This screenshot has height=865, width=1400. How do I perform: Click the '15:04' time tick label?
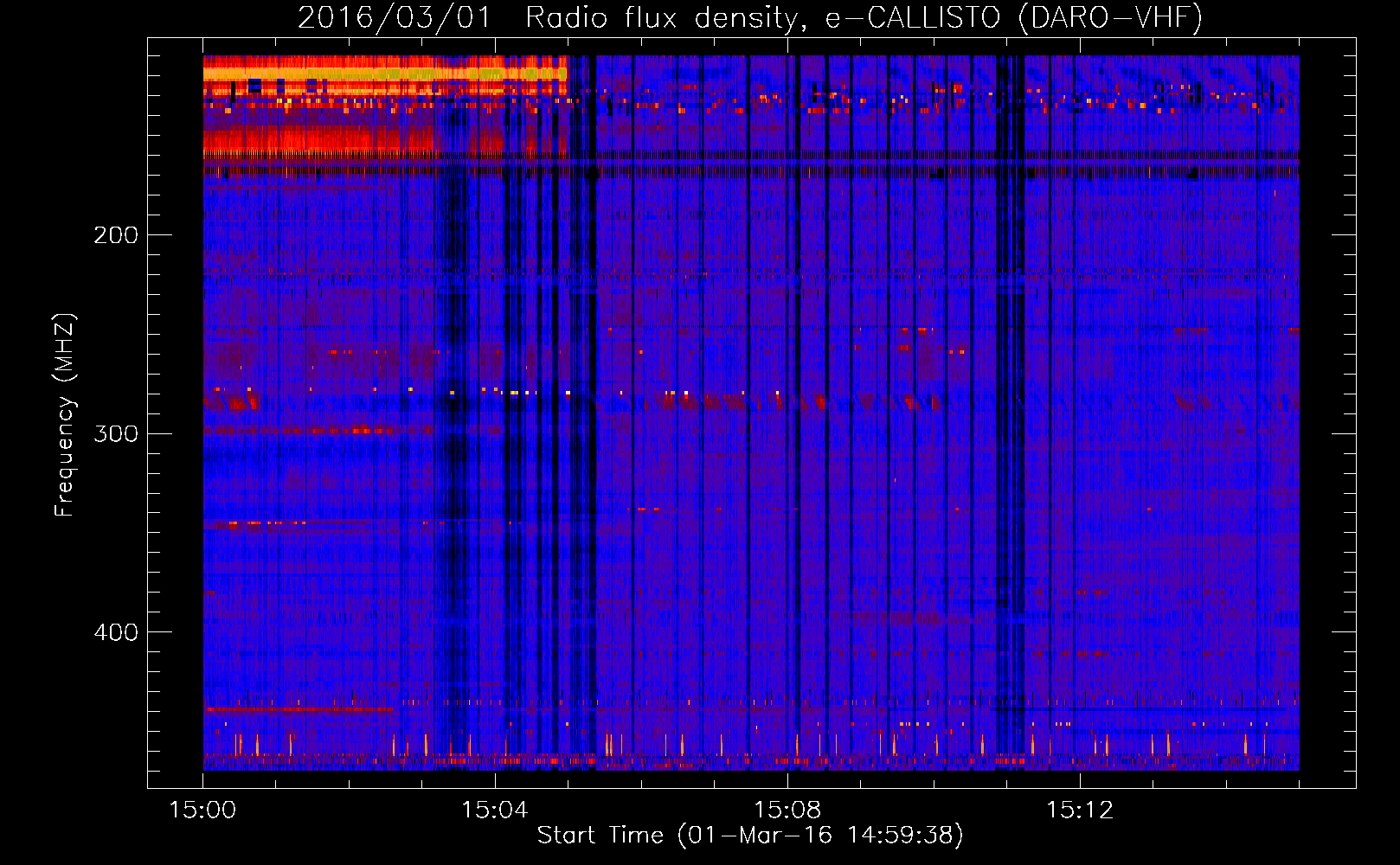point(495,811)
